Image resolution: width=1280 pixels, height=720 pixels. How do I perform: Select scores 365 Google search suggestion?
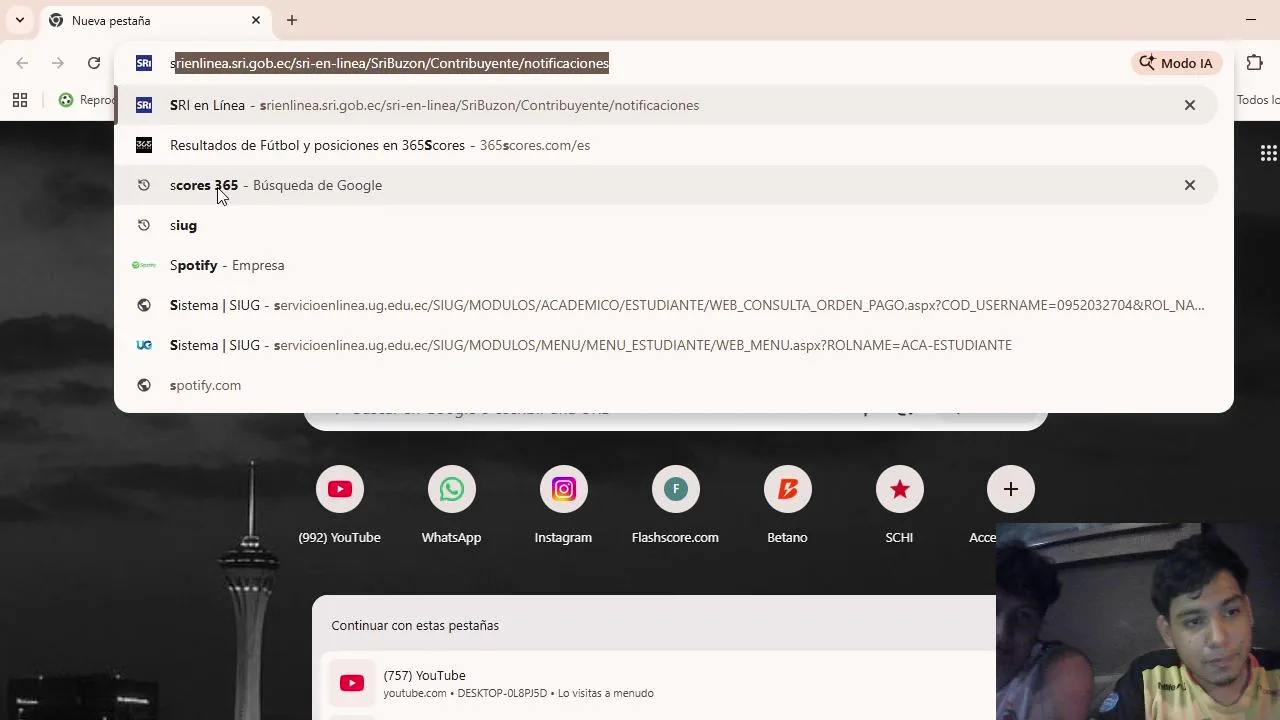pyautogui.click(x=665, y=185)
